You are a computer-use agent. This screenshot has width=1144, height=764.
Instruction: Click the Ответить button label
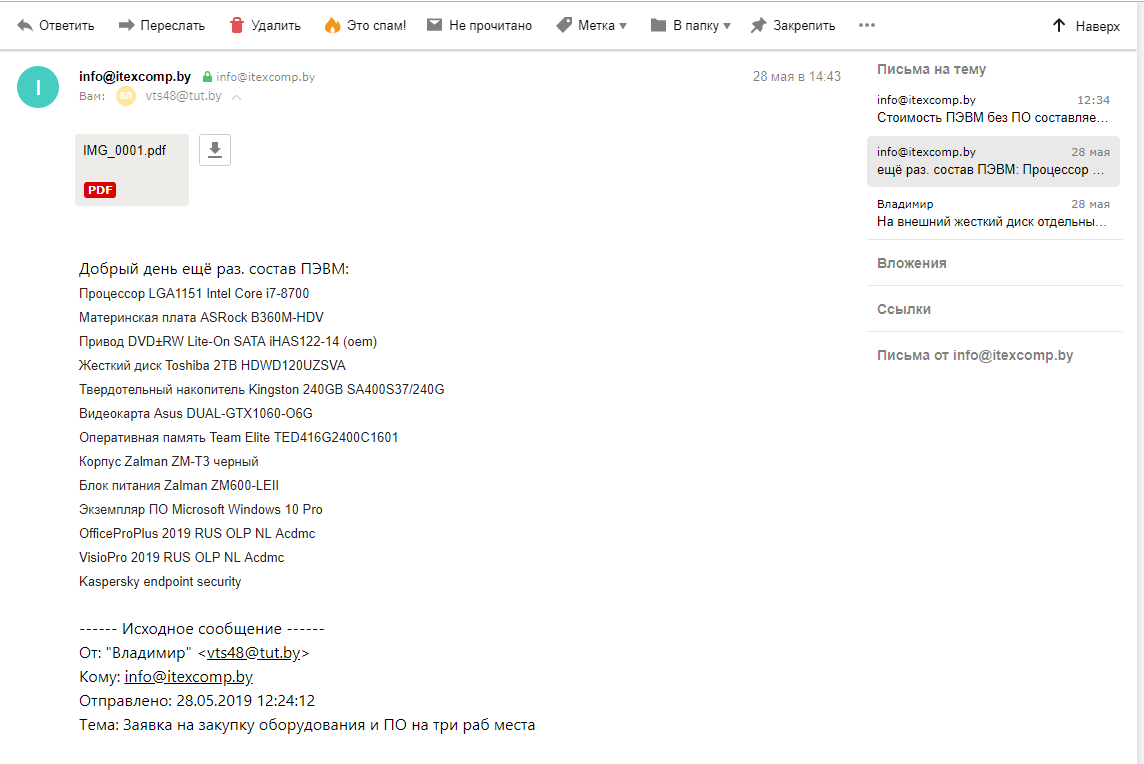coord(66,26)
